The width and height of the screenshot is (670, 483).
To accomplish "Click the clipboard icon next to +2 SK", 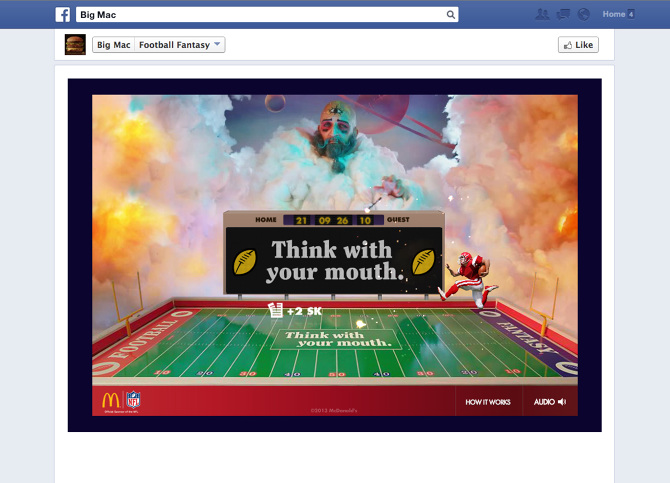I will (276, 310).
